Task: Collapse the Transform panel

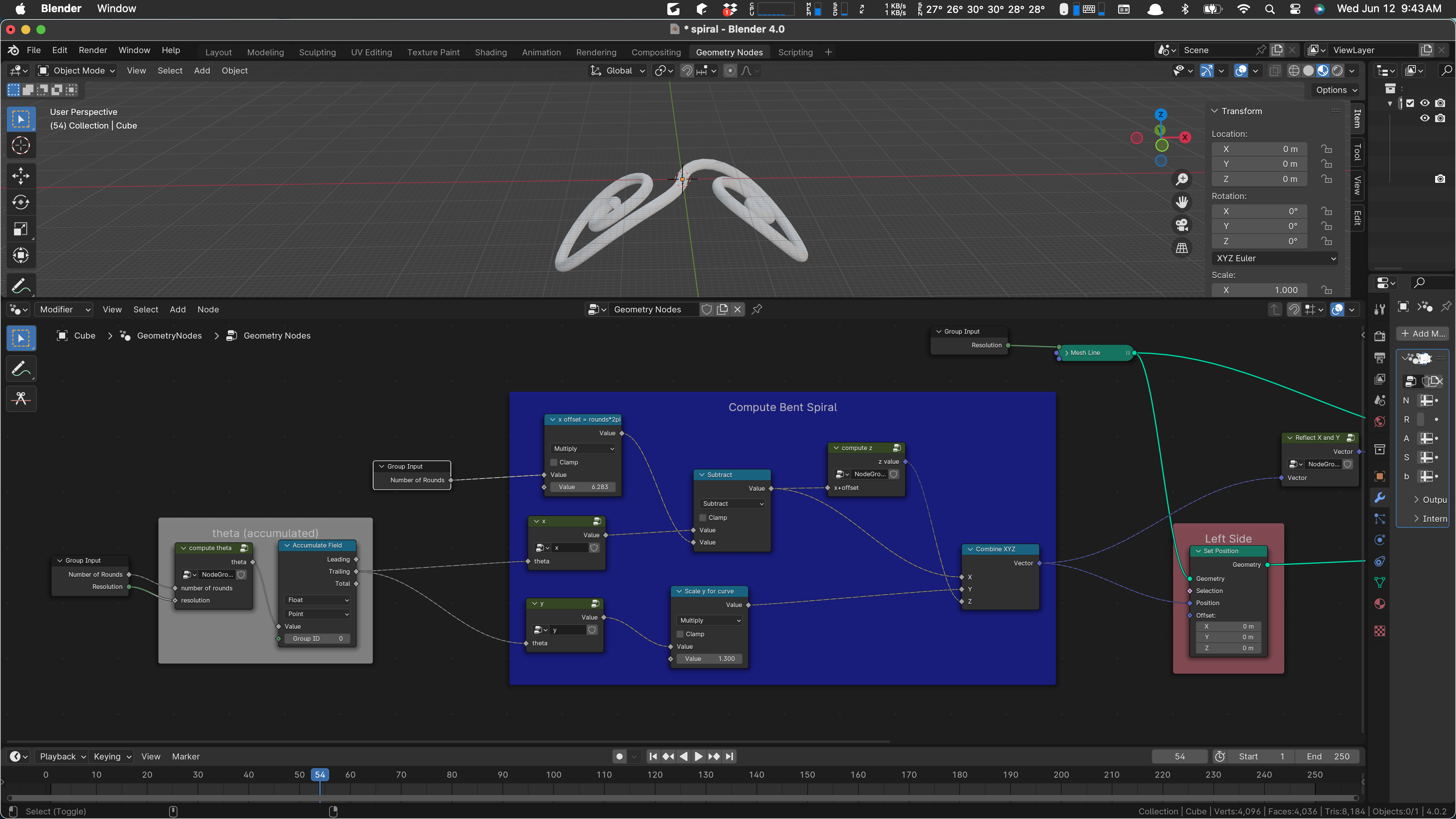Action: [1214, 111]
